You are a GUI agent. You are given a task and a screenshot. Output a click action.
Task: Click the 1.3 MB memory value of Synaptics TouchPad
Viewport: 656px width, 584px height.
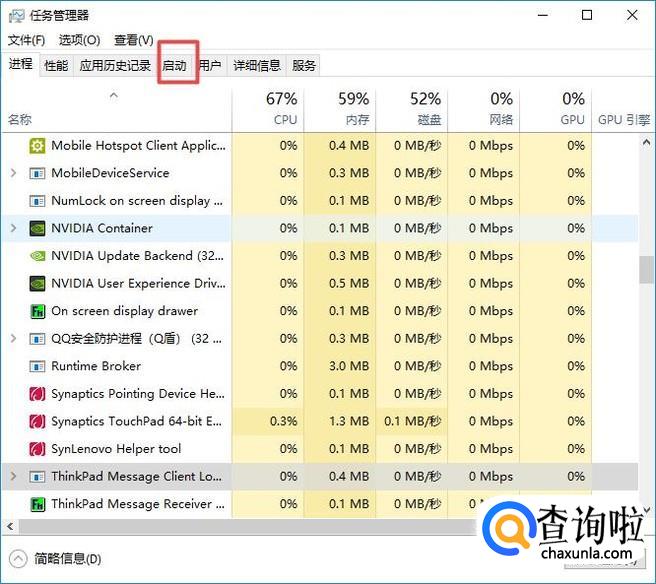349,421
